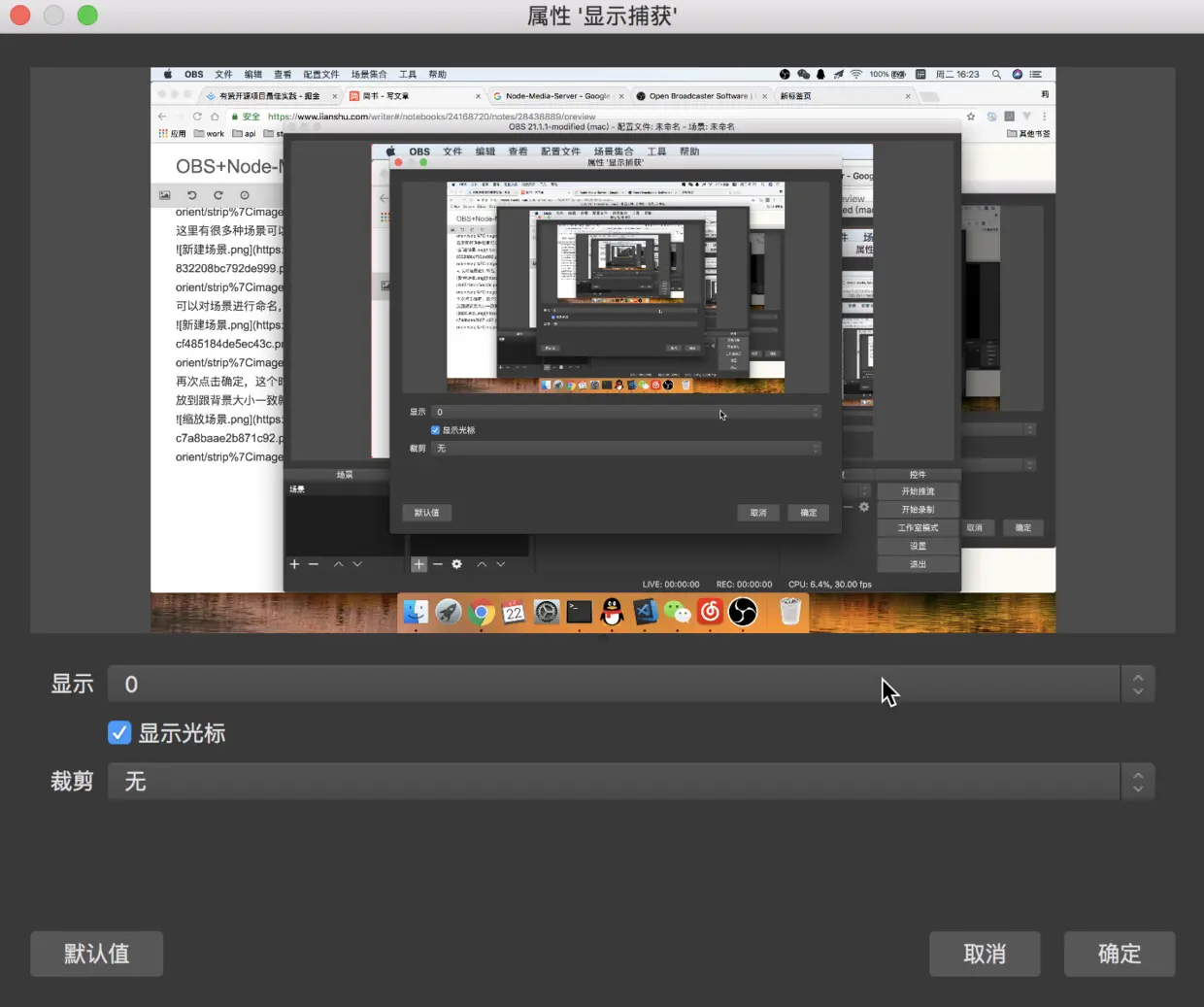
Task: Open the 裁剪 crop mode dropdown
Action: 631,782
